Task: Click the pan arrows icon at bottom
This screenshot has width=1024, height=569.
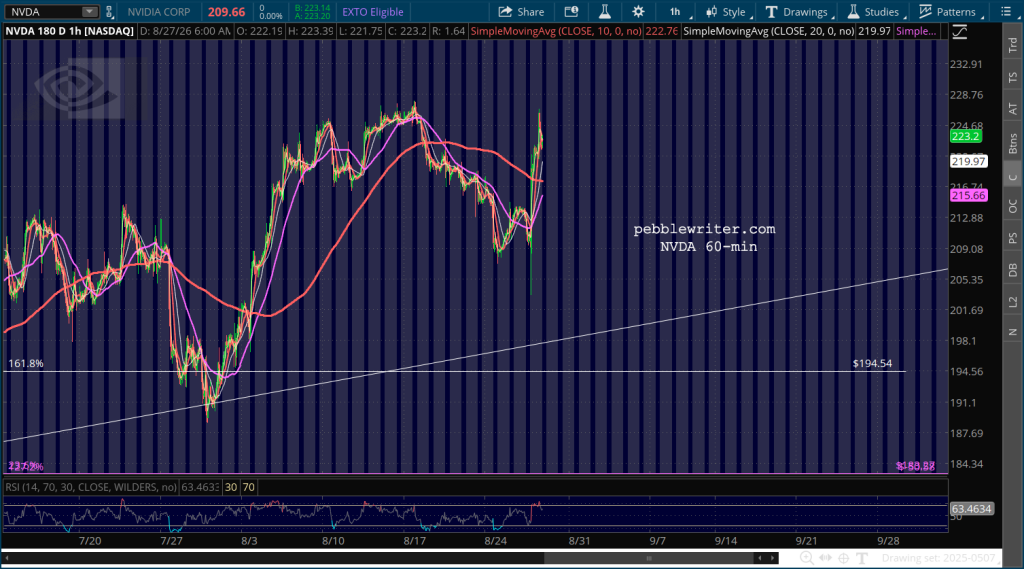Action: tap(825, 558)
